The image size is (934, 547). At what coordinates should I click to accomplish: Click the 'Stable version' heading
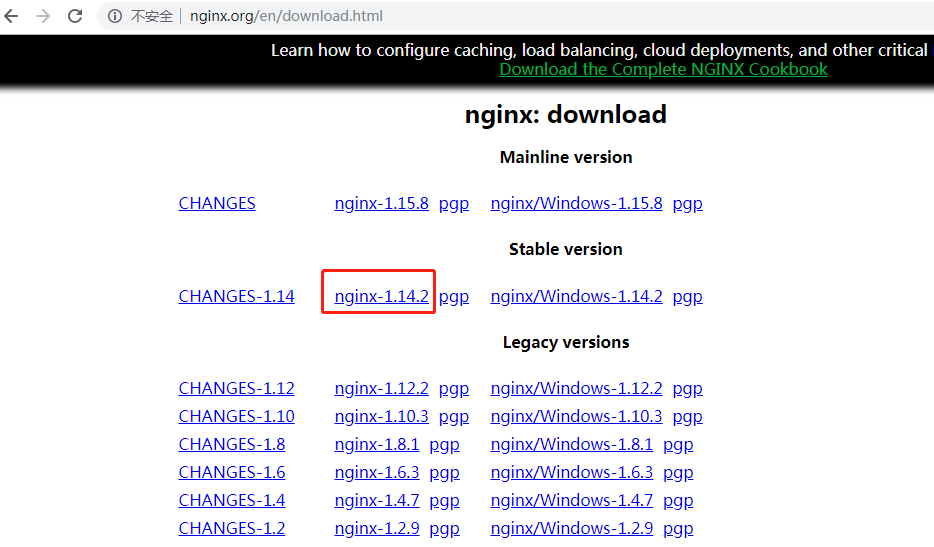click(565, 249)
